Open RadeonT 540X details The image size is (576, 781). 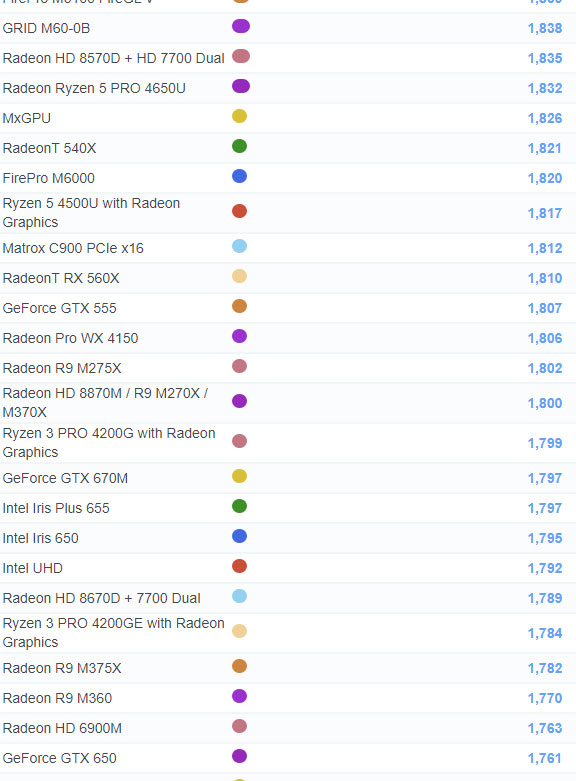(x=49, y=148)
